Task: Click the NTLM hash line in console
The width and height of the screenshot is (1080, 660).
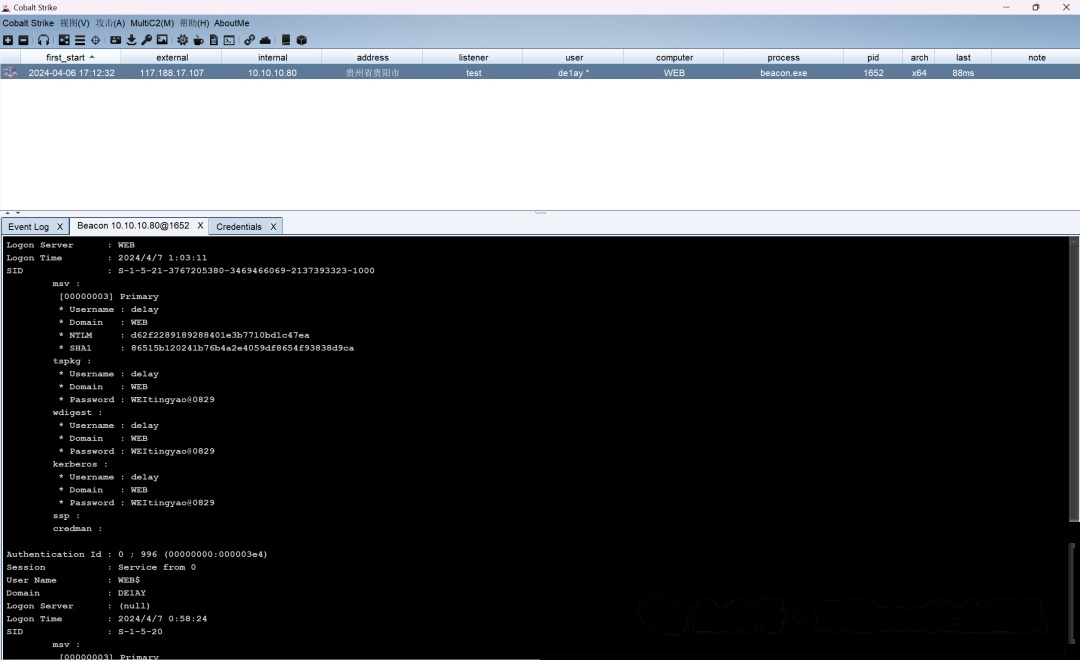Action: coord(184,336)
